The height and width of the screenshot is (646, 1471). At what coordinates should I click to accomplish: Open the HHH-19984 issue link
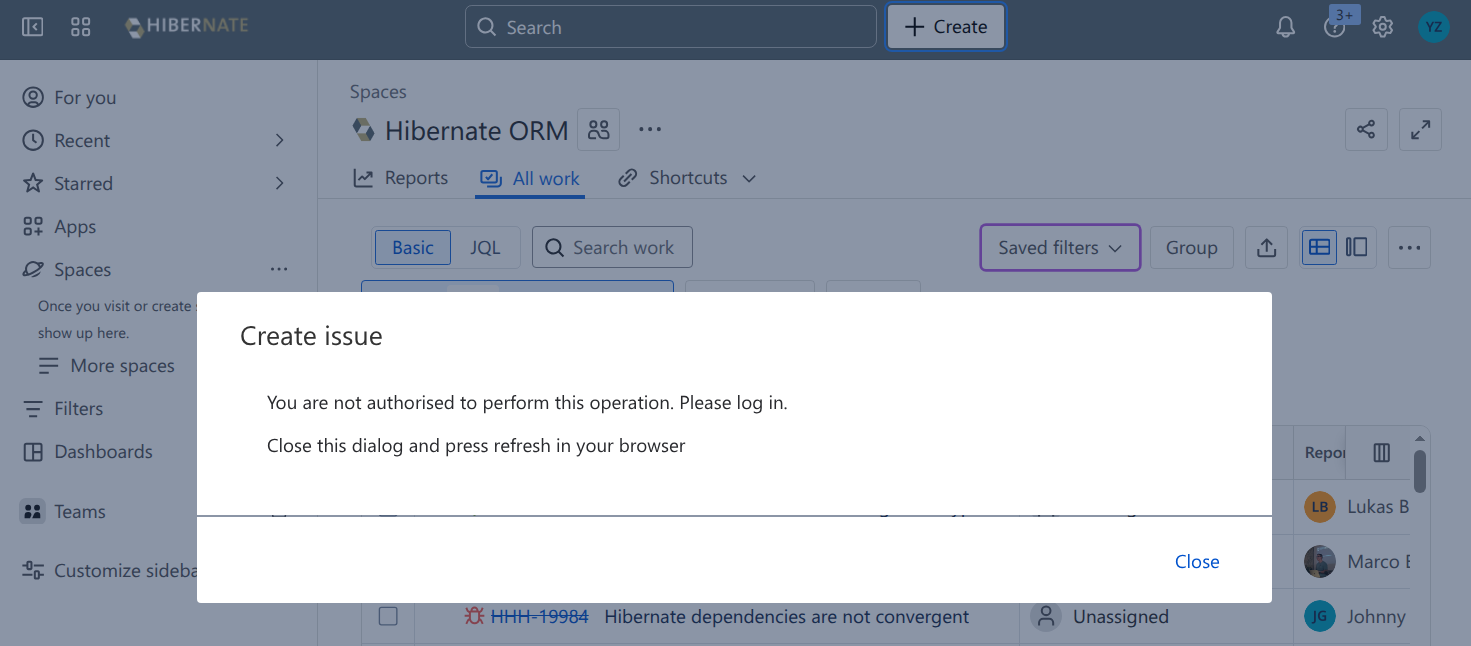point(539,616)
